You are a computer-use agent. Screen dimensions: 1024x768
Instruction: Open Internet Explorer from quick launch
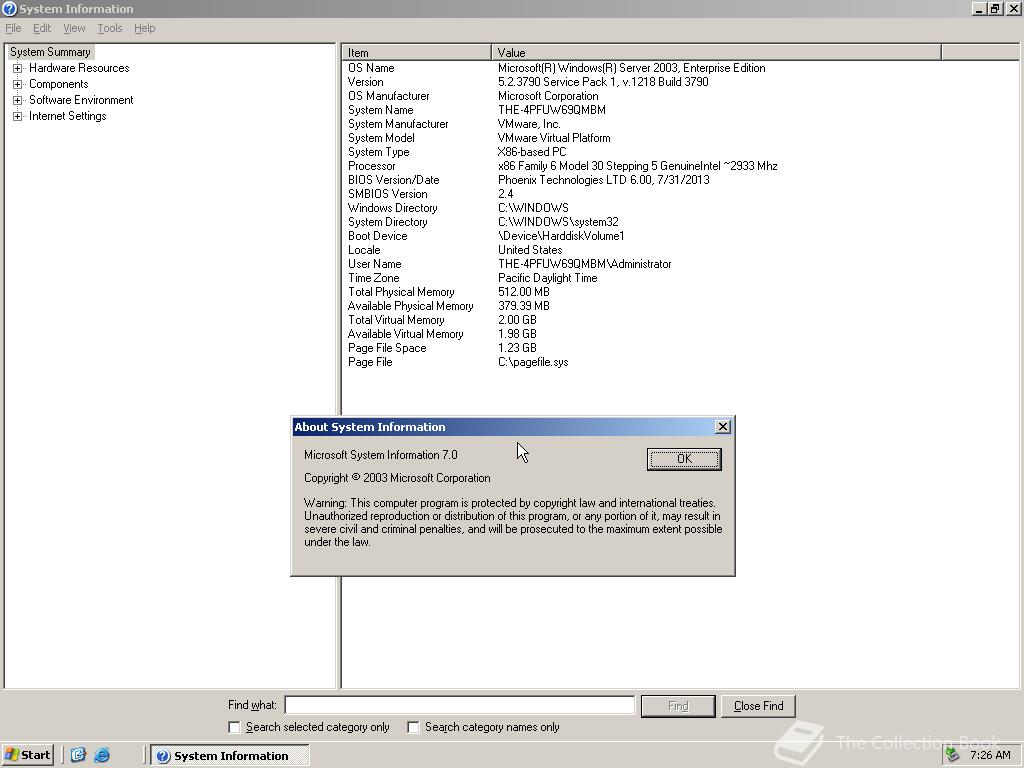[102, 755]
